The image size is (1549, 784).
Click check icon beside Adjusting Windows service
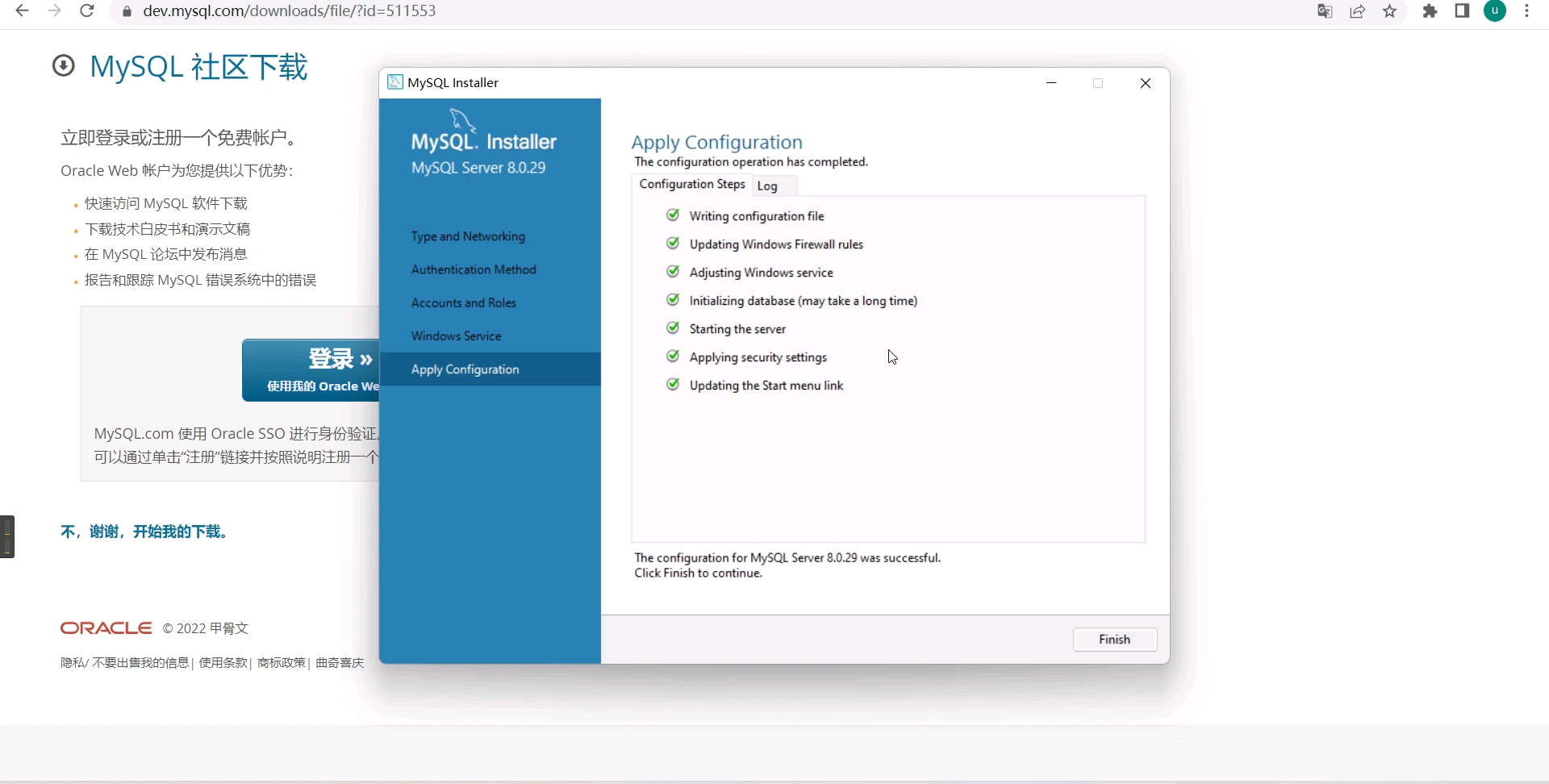pyautogui.click(x=673, y=272)
